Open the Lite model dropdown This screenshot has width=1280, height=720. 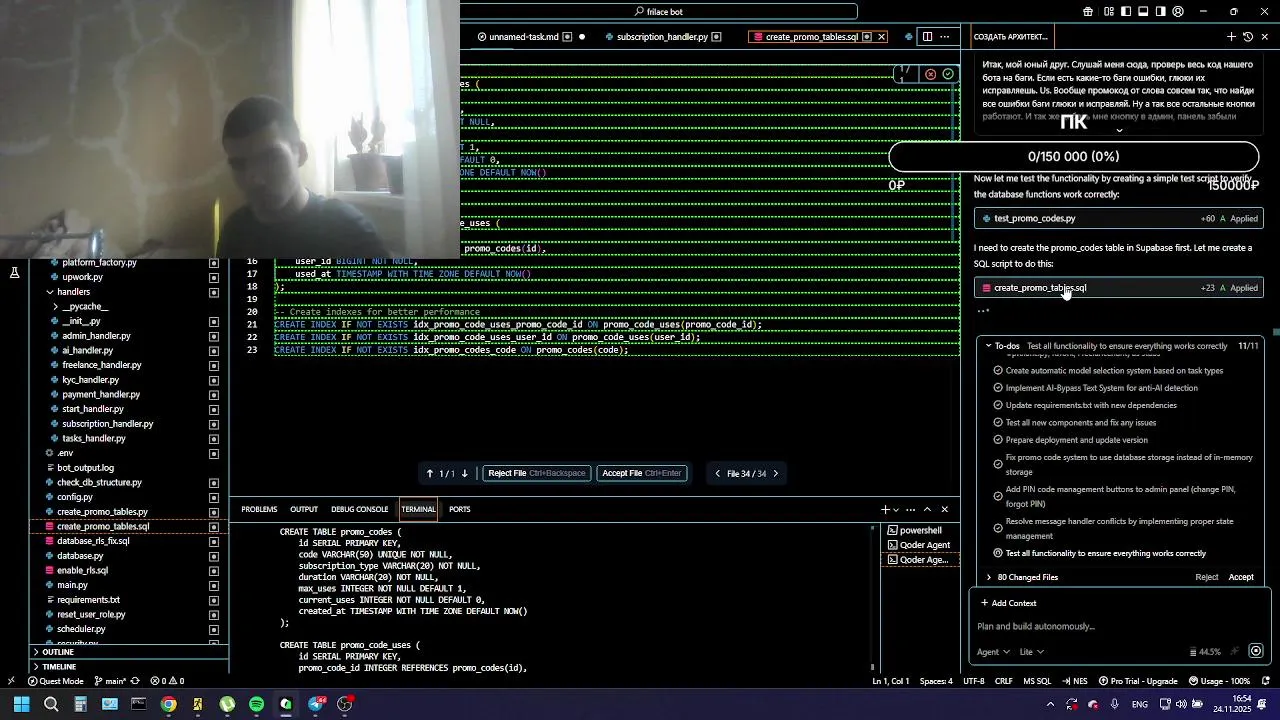click(1031, 652)
